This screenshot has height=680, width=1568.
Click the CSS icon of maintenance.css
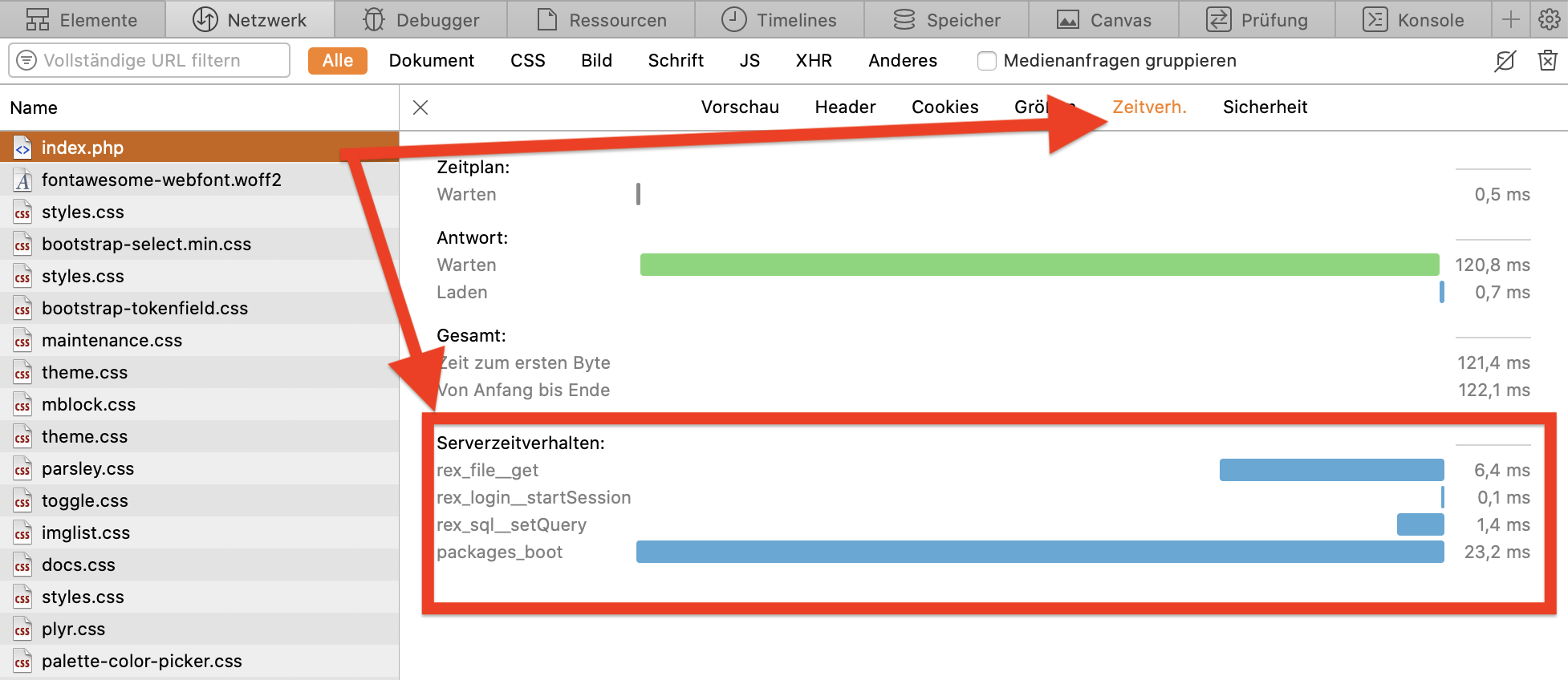[x=22, y=340]
